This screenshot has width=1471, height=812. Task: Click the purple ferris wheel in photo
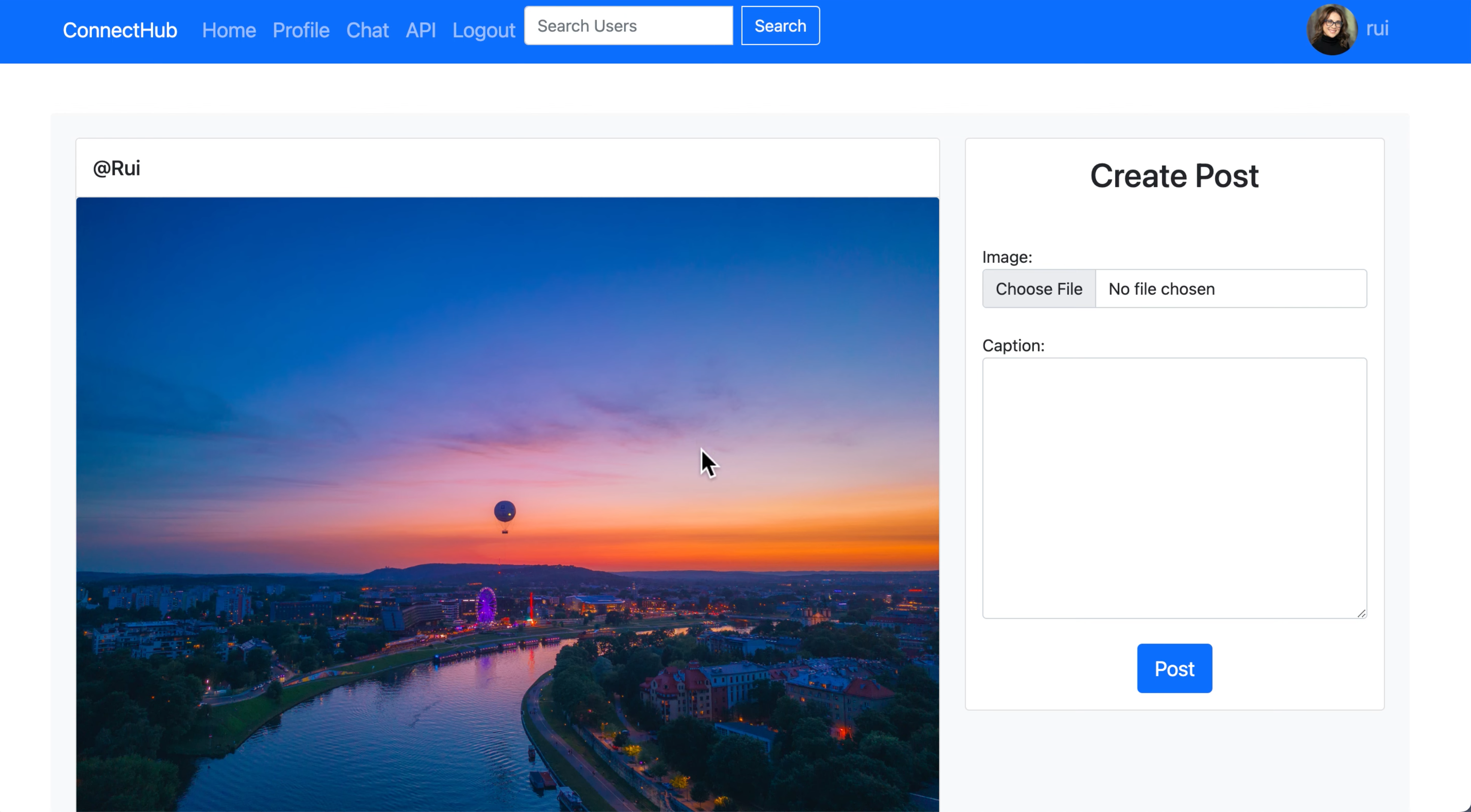[x=486, y=605]
